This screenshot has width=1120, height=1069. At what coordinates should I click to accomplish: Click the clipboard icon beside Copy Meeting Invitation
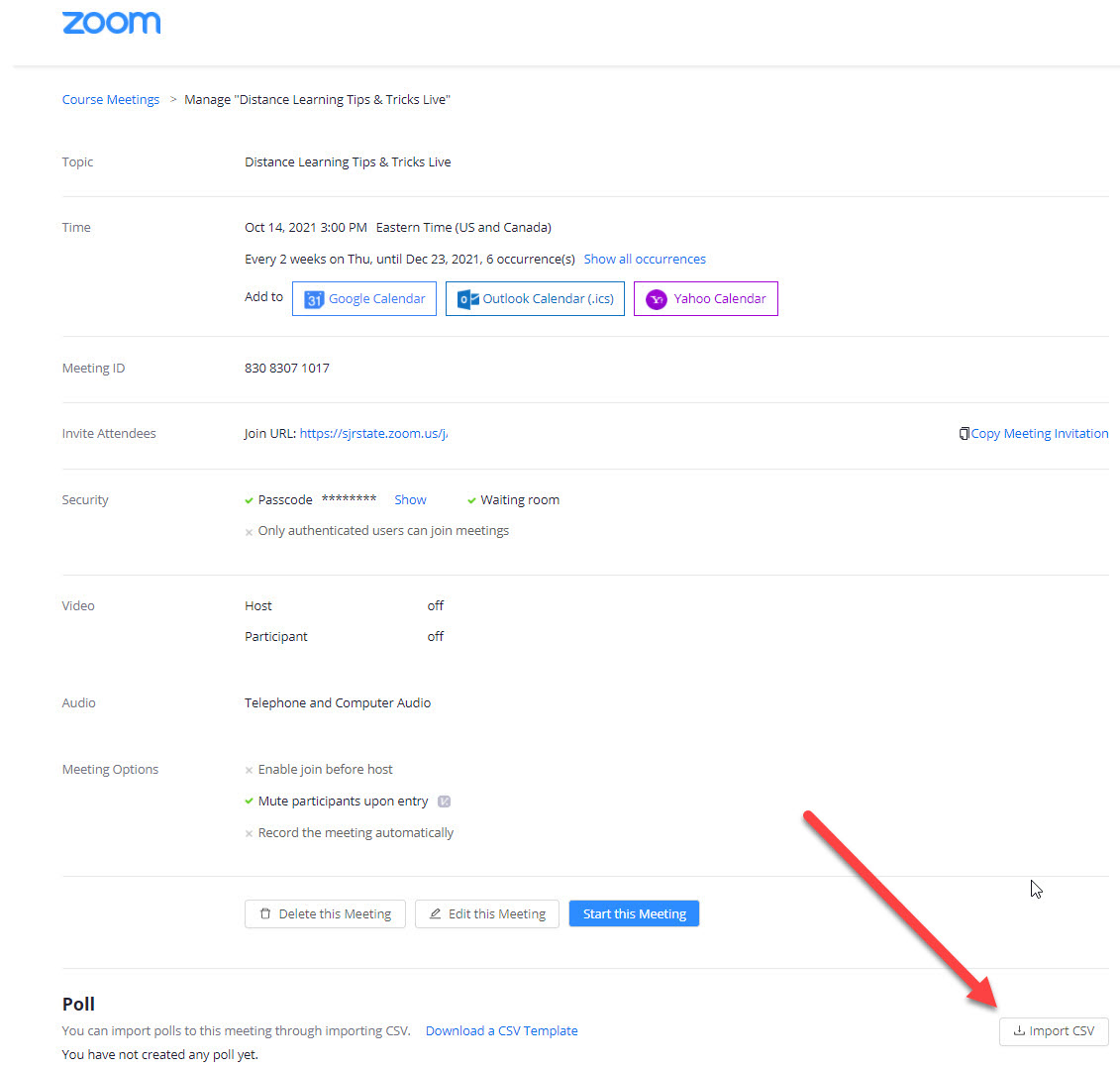click(x=964, y=433)
